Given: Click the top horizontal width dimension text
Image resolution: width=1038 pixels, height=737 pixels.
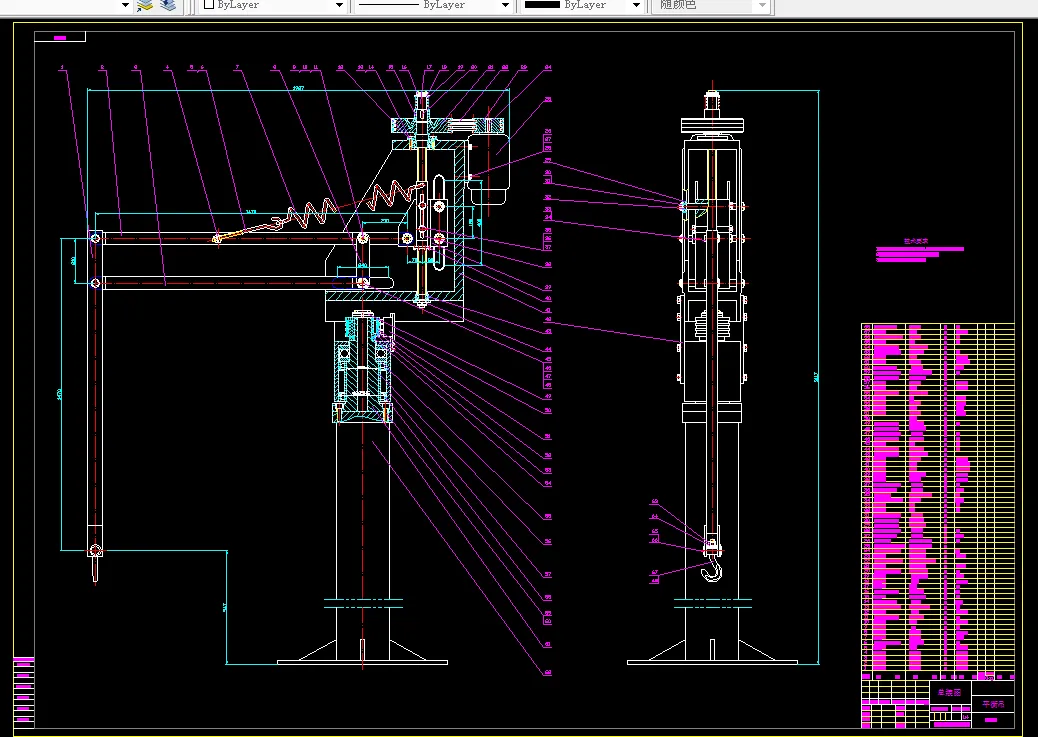Looking at the screenshot, I should [x=298, y=89].
